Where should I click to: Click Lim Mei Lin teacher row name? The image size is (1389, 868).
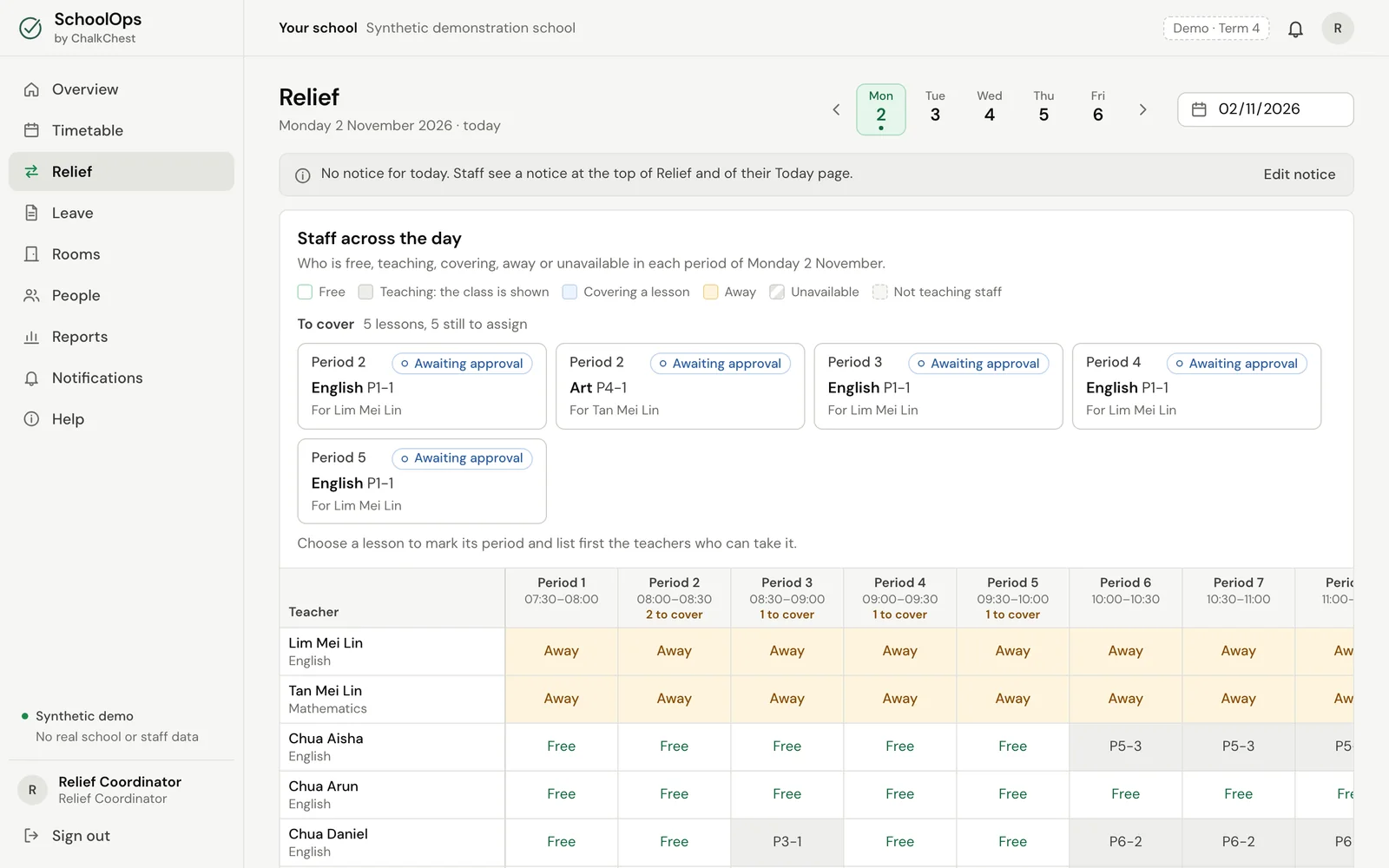coord(326,643)
